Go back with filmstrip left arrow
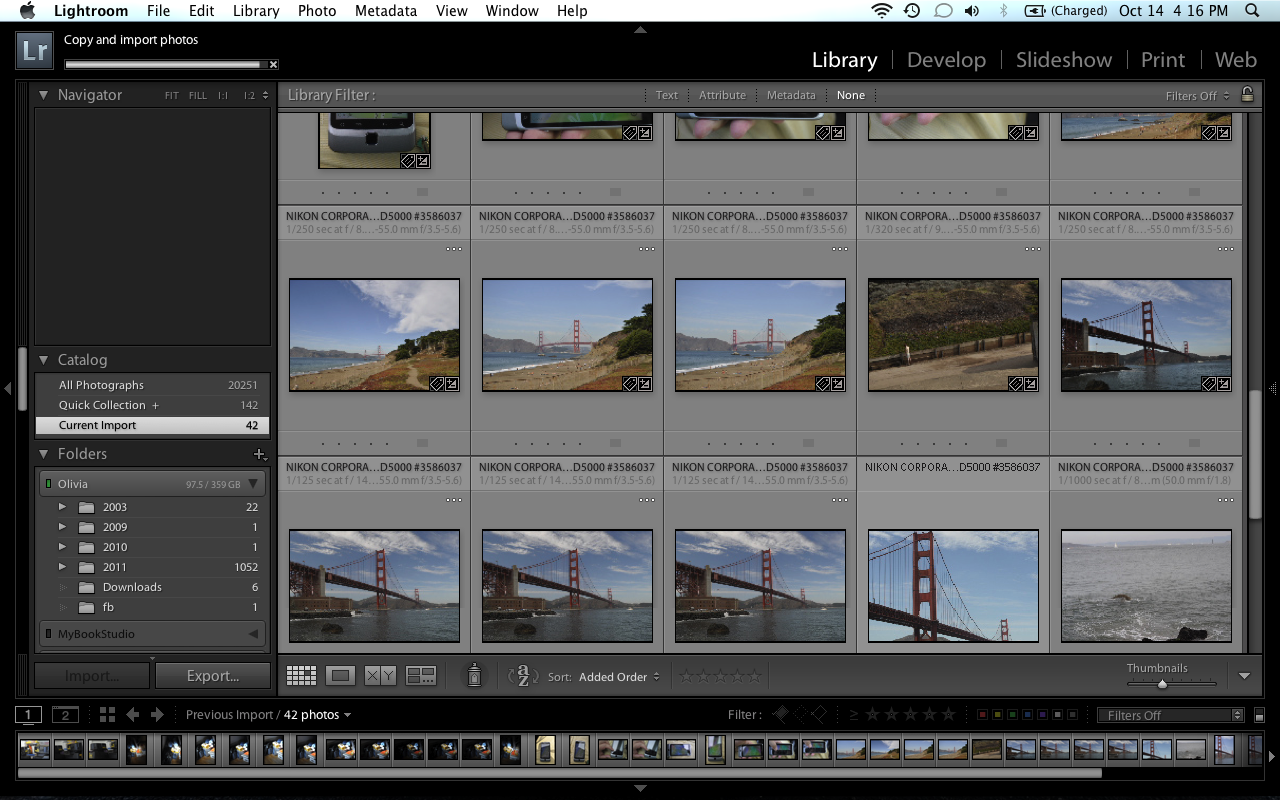1280x800 pixels. click(133, 714)
